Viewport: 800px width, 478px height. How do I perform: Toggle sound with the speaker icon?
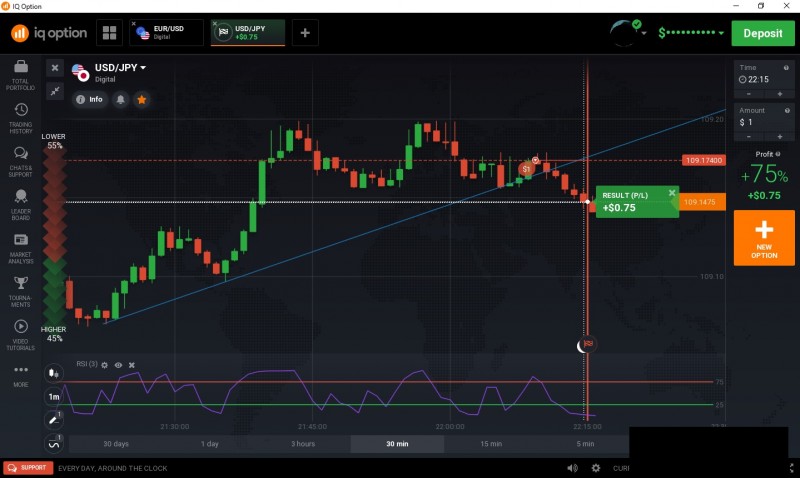(572, 468)
